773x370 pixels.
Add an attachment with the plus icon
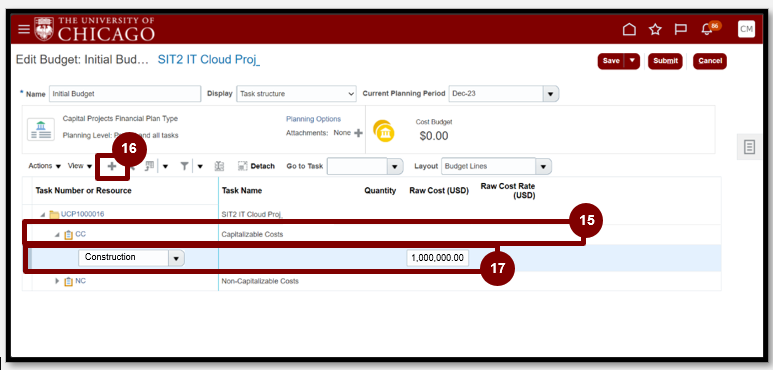pos(358,133)
